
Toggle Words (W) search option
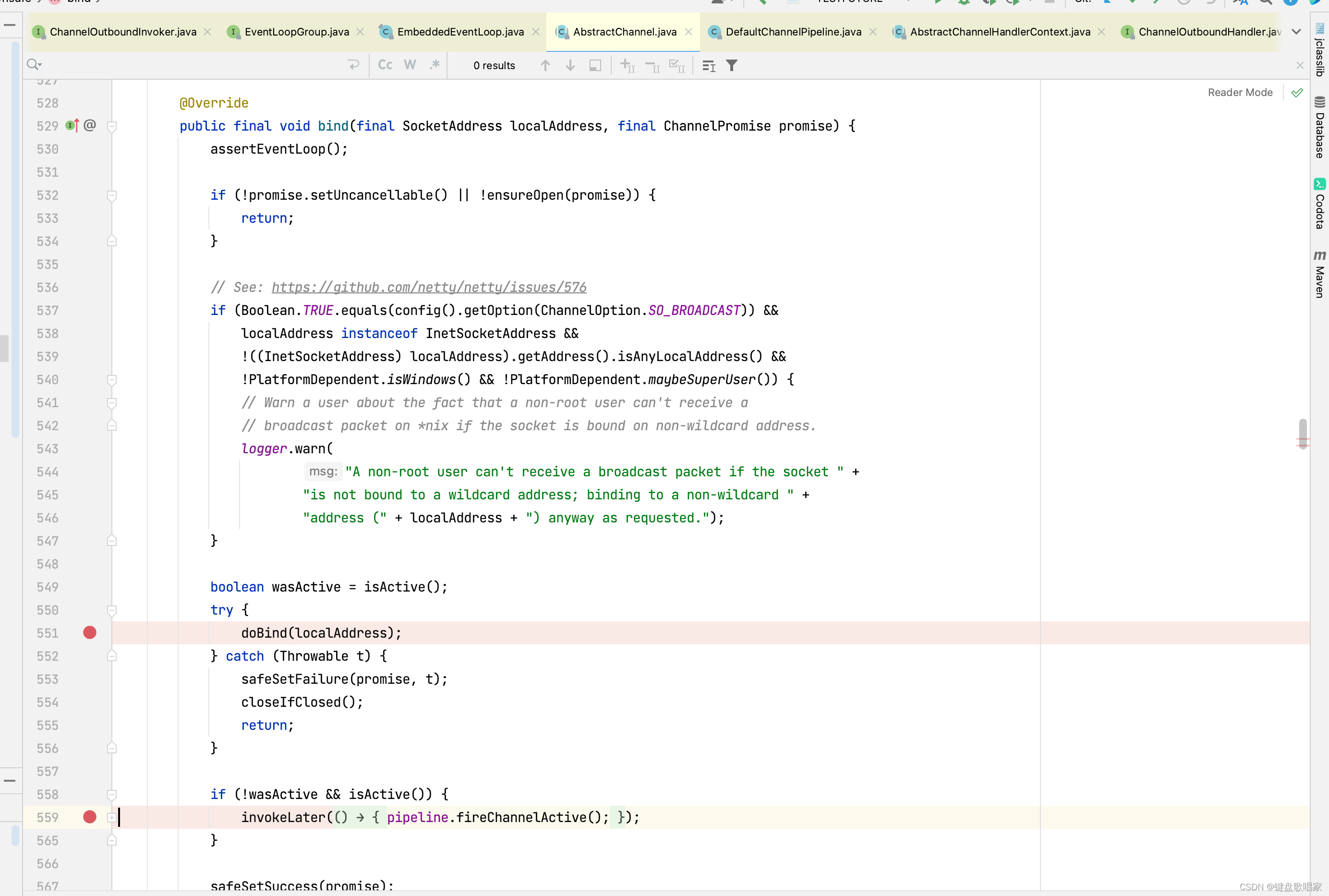410,65
